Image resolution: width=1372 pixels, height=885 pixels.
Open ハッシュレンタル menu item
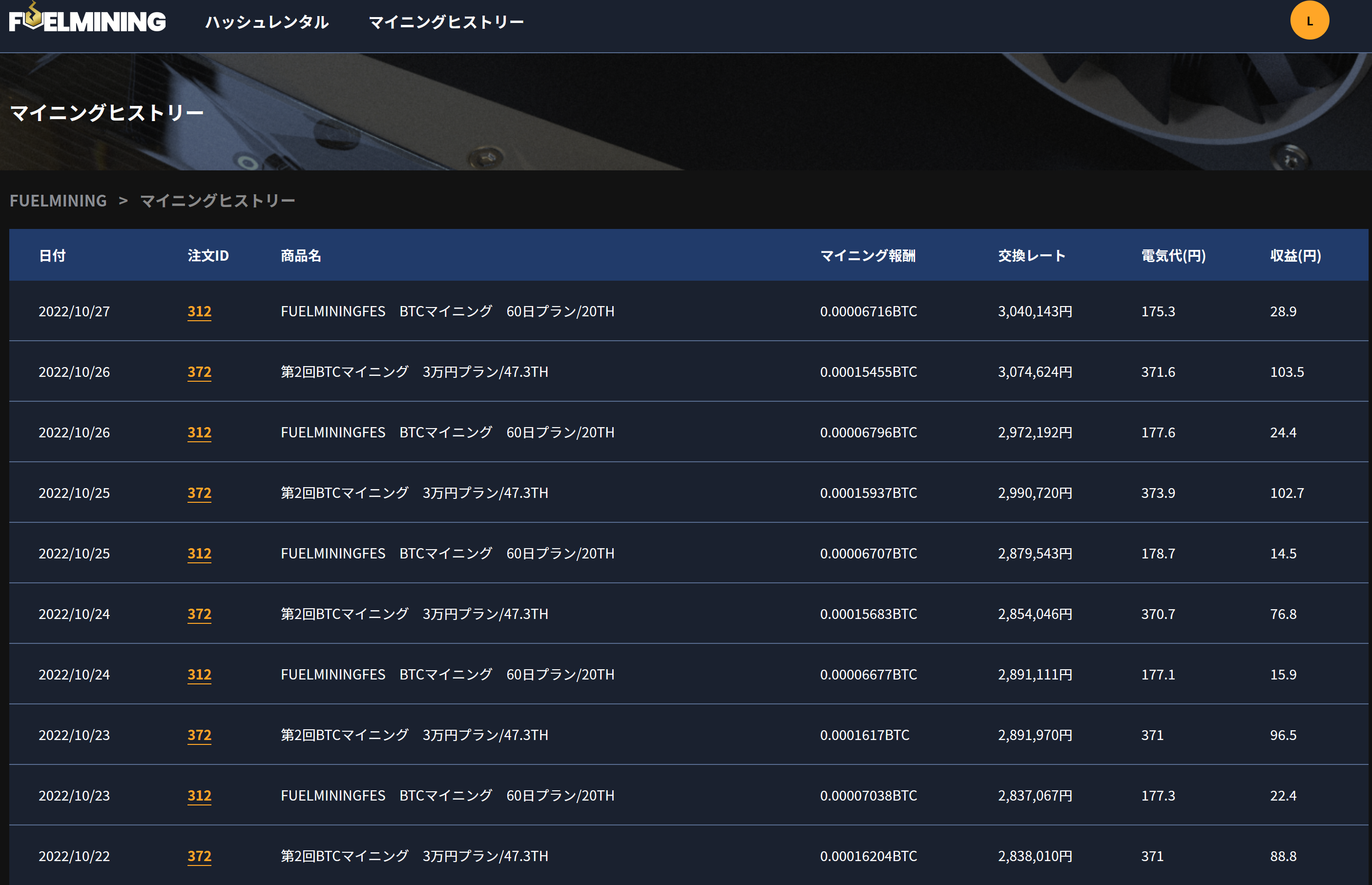[267, 22]
